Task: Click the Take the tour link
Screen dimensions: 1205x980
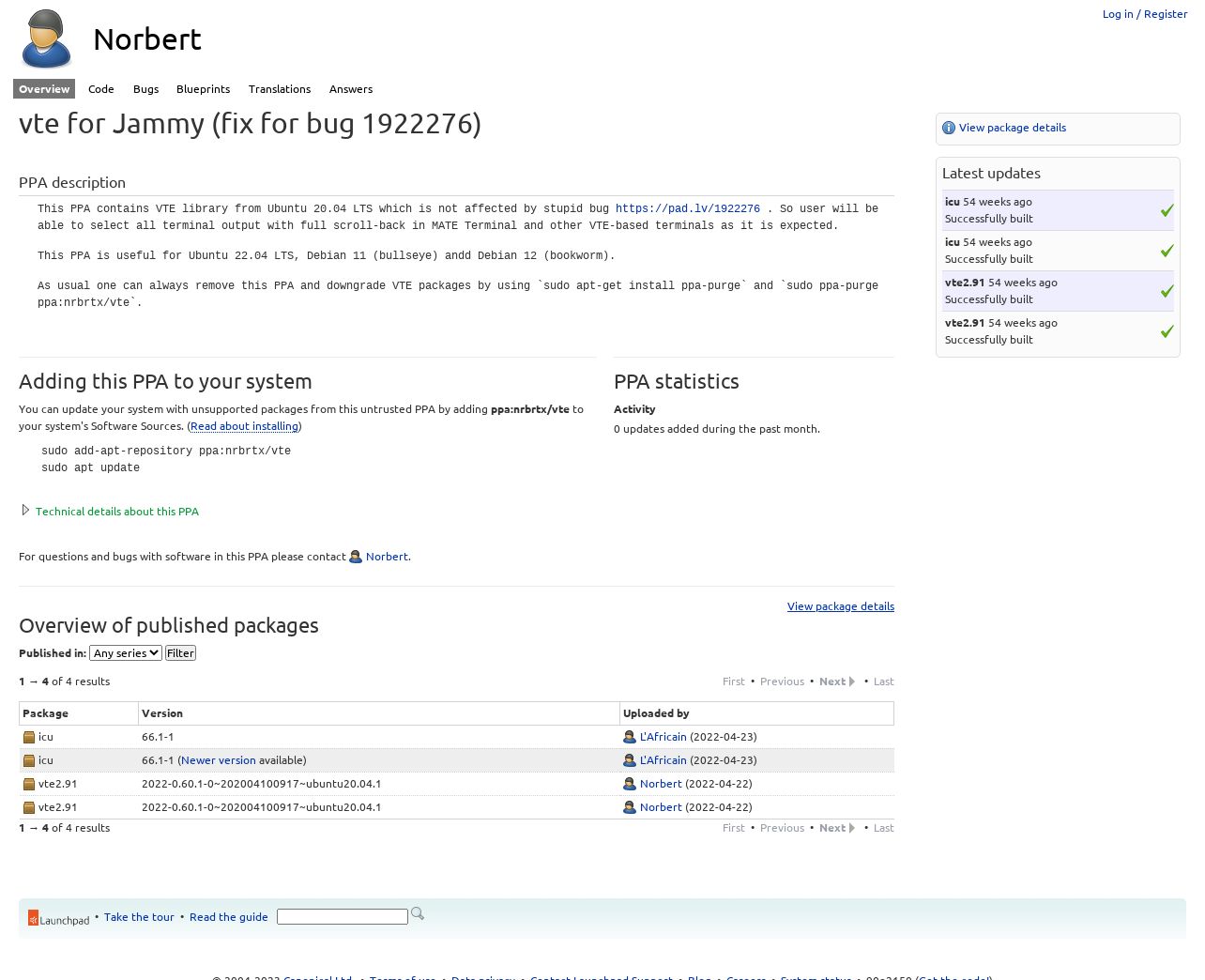Action: click(x=139, y=917)
